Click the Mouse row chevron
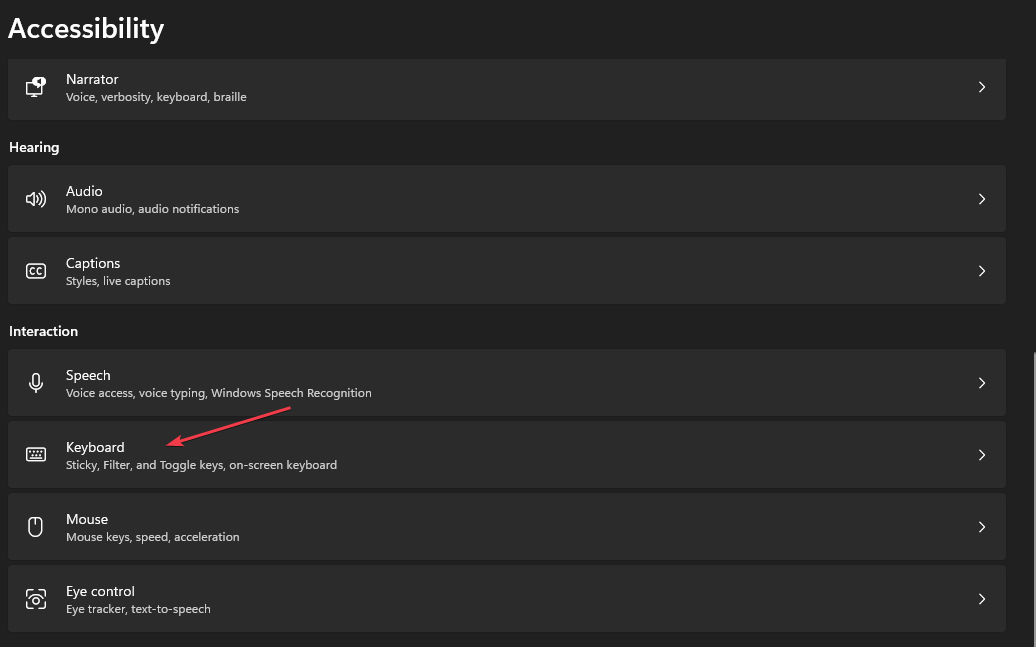Image resolution: width=1036 pixels, height=647 pixels. pos(982,527)
